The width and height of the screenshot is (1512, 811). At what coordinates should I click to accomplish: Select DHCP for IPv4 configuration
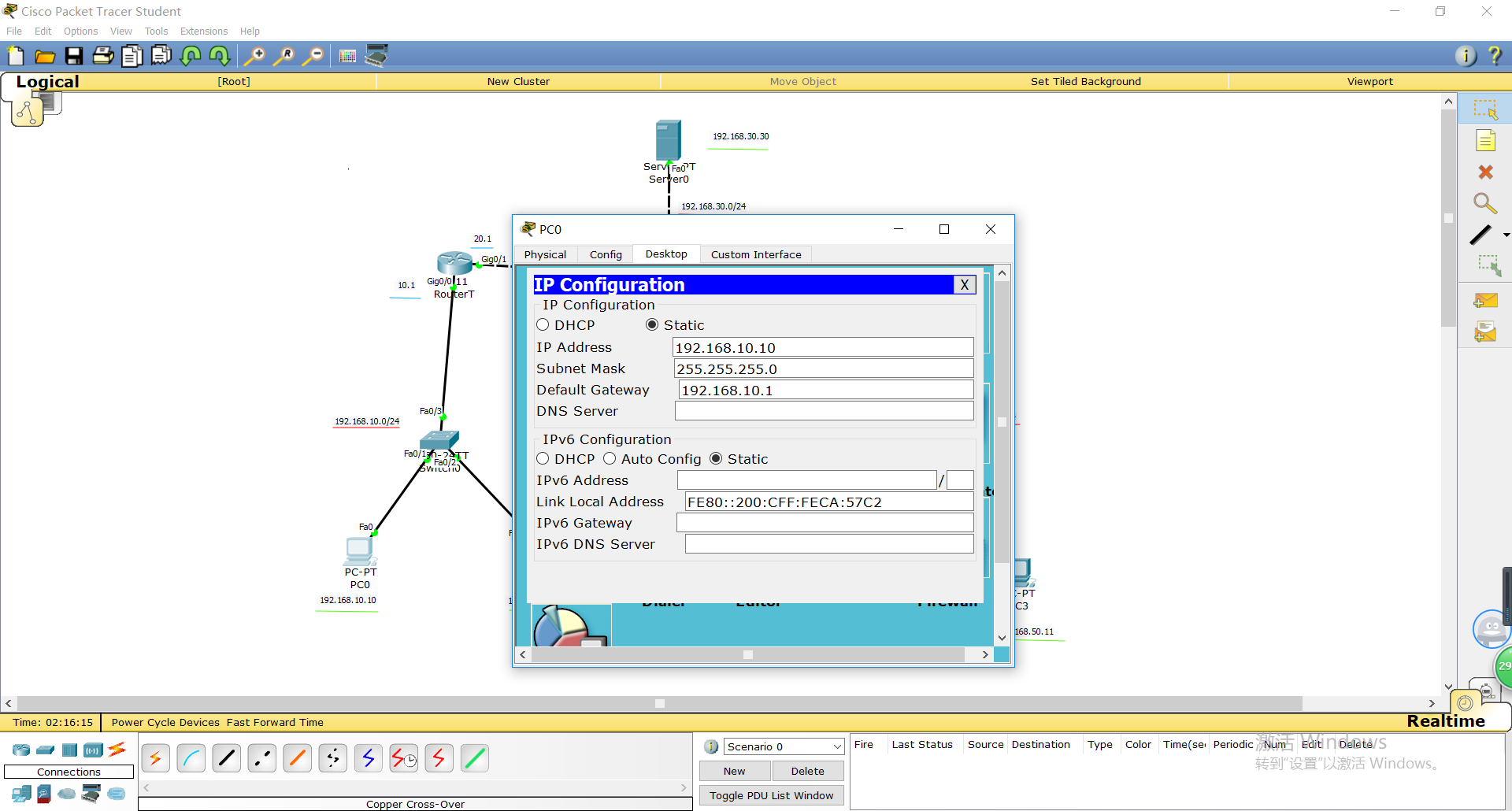pyautogui.click(x=543, y=325)
